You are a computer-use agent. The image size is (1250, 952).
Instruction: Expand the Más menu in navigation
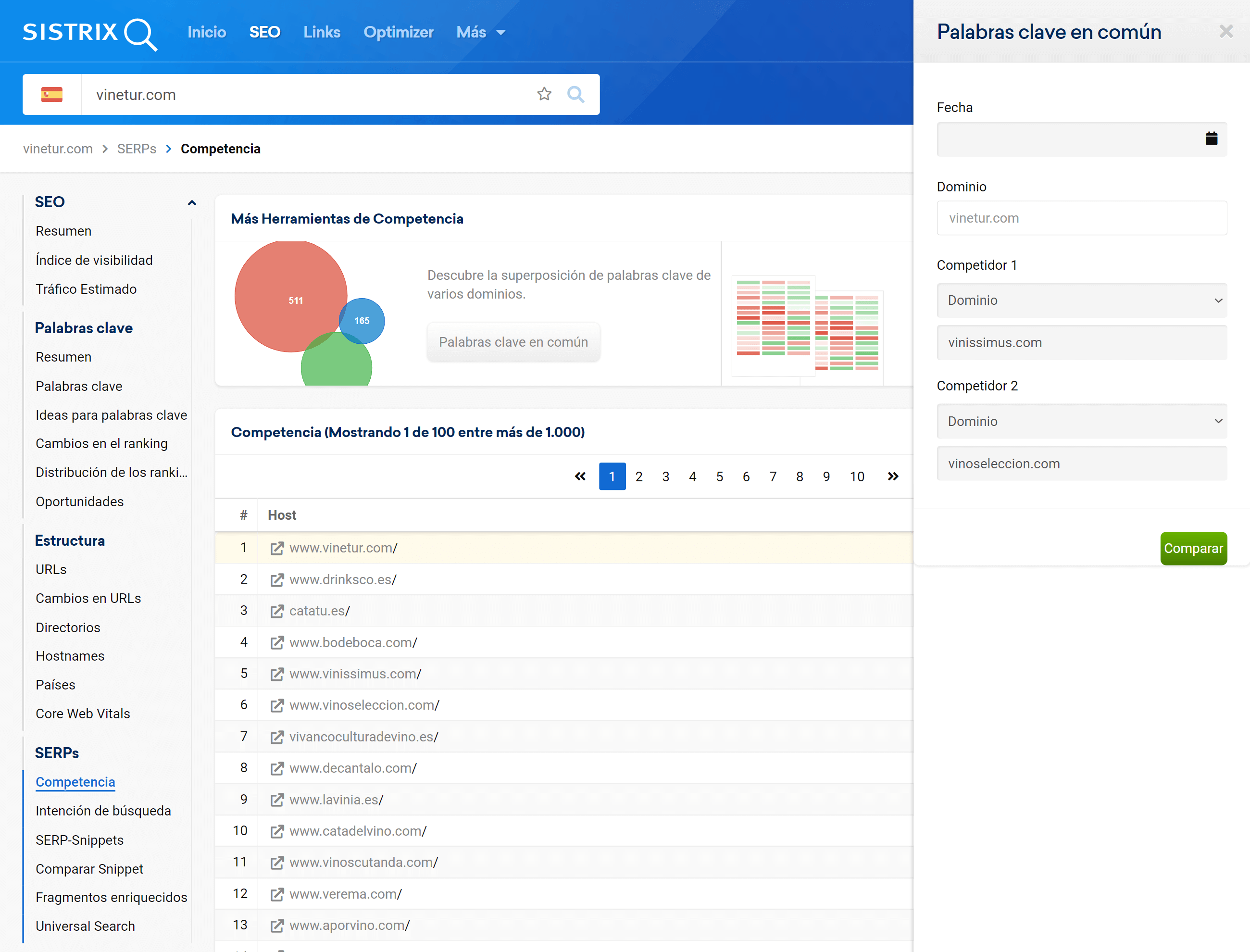480,32
